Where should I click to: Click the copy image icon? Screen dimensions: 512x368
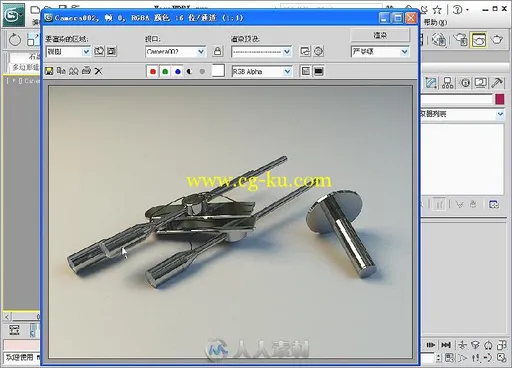(x=61, y=71)
